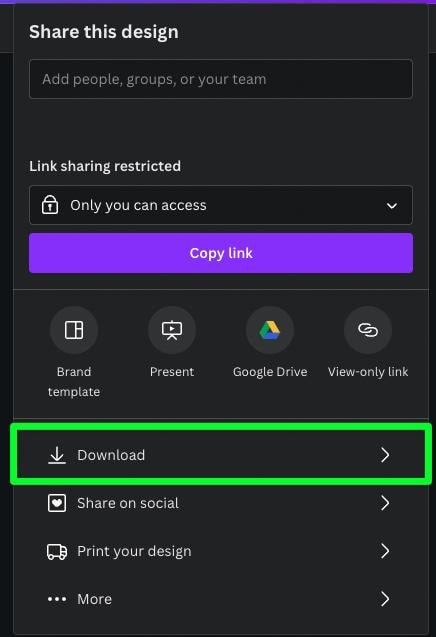Expand Download row chevron
This screenshot has height=637, width=436.
coord(385,455)
